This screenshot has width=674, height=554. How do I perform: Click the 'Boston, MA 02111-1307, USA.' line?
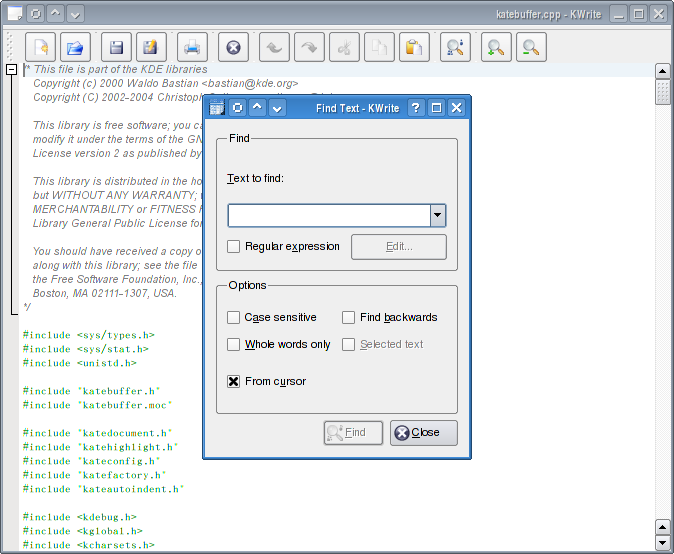coord(105,293)
